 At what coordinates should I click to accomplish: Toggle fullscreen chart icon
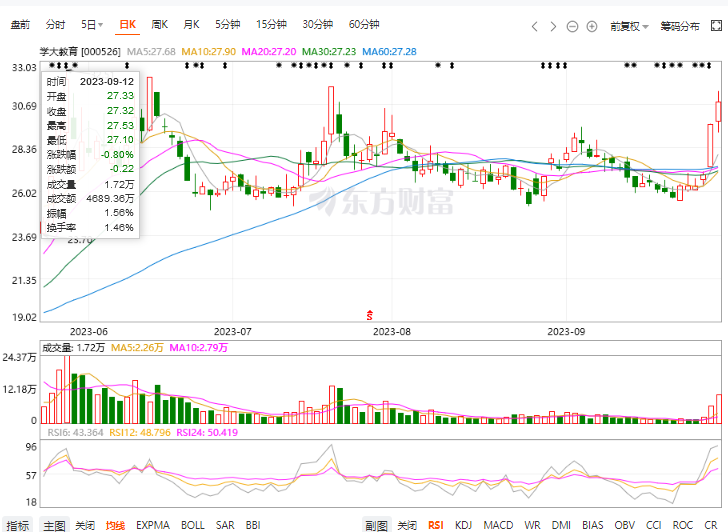click(x=716, y=26)
